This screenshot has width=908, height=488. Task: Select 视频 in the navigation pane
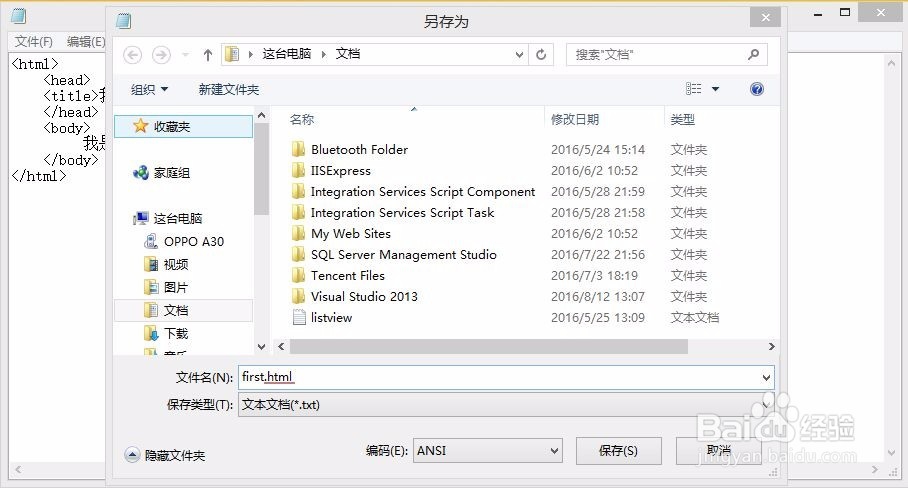176,264
